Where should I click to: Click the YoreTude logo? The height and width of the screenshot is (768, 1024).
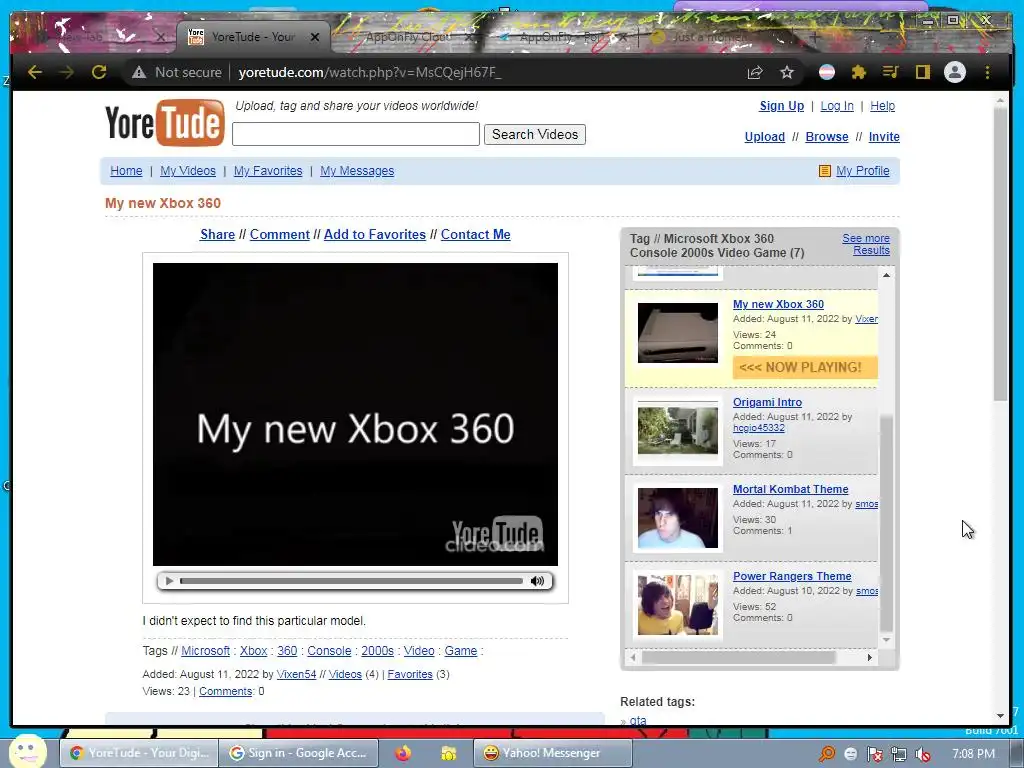click(x=165, y=122)
